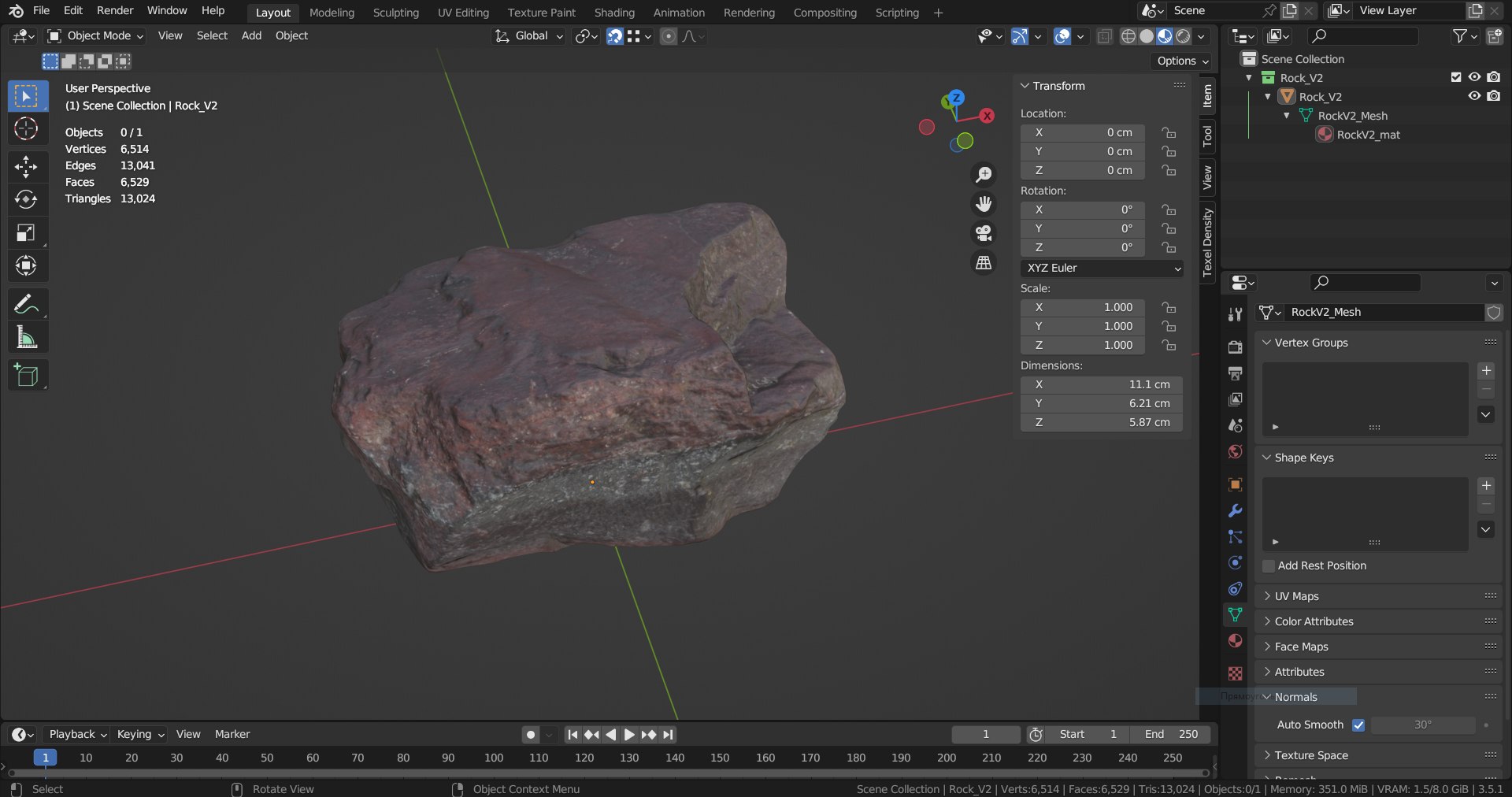Click the timeline current frame field
The height and width of the screenshot is (797, 1512).
click(x=986, y=734)
